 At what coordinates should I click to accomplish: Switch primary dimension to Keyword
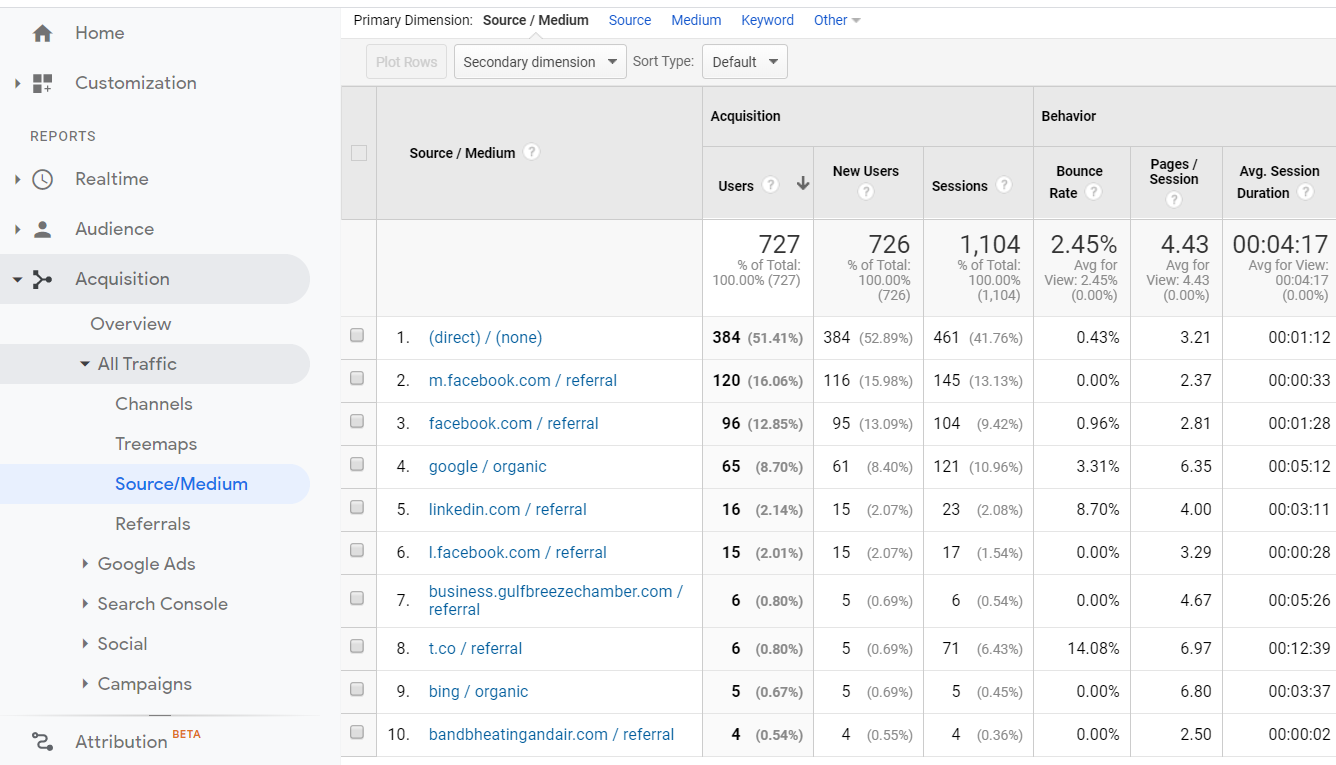click(x=767, y=20)
